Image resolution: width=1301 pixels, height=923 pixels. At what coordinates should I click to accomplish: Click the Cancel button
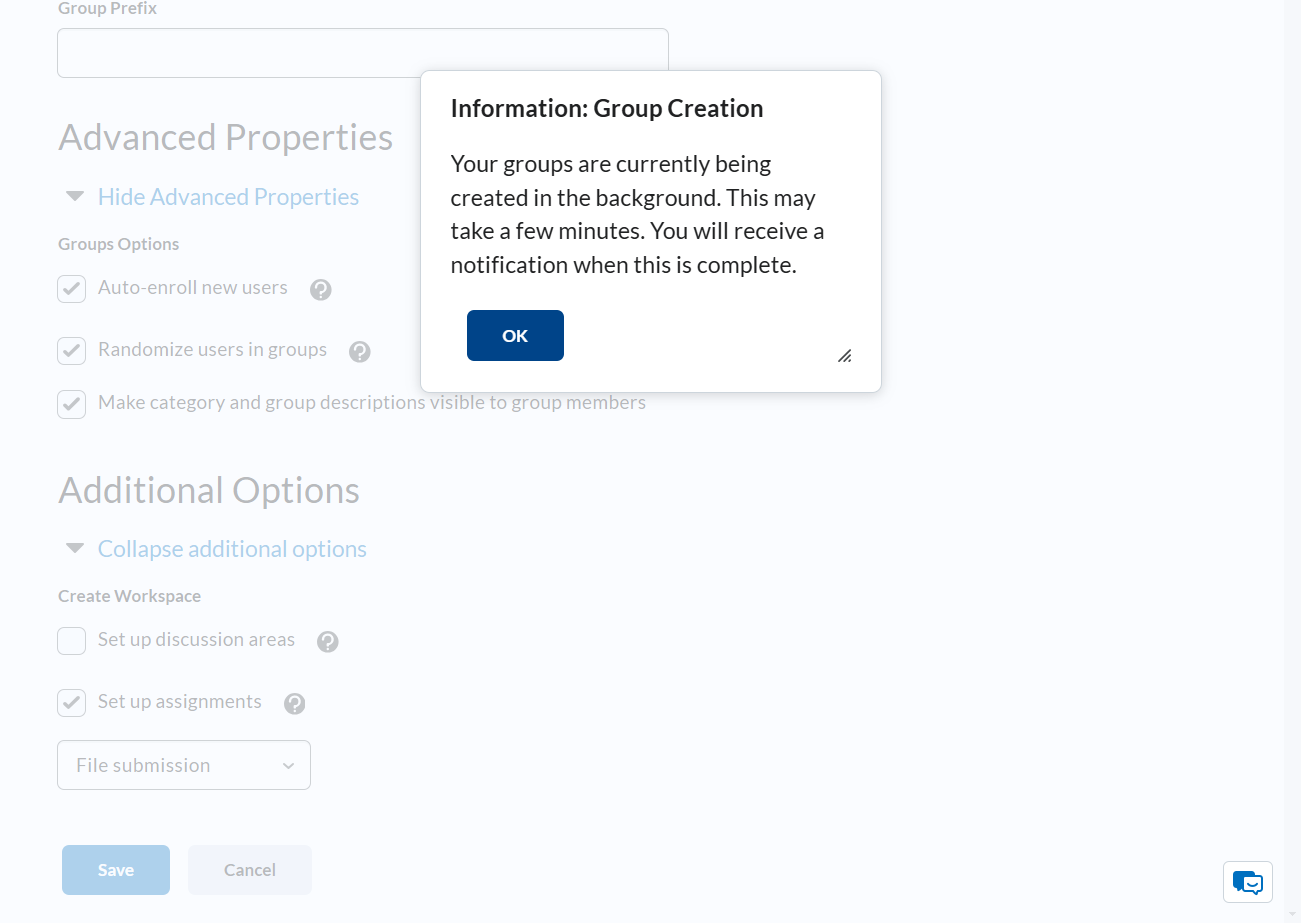pyautogui.click(x=250, y=870)
